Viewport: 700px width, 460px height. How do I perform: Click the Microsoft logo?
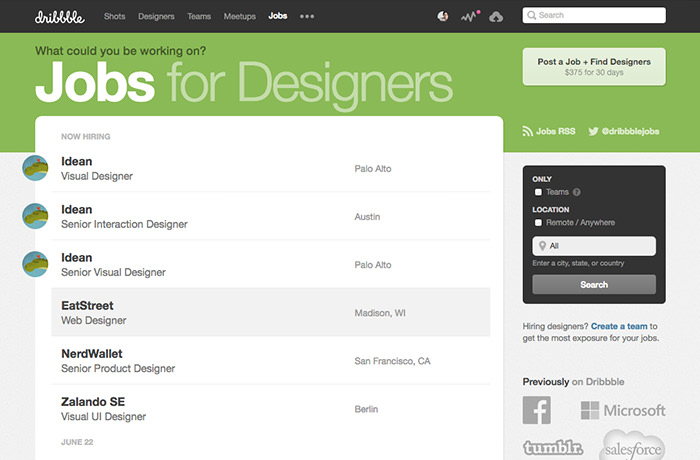(623, 410)
